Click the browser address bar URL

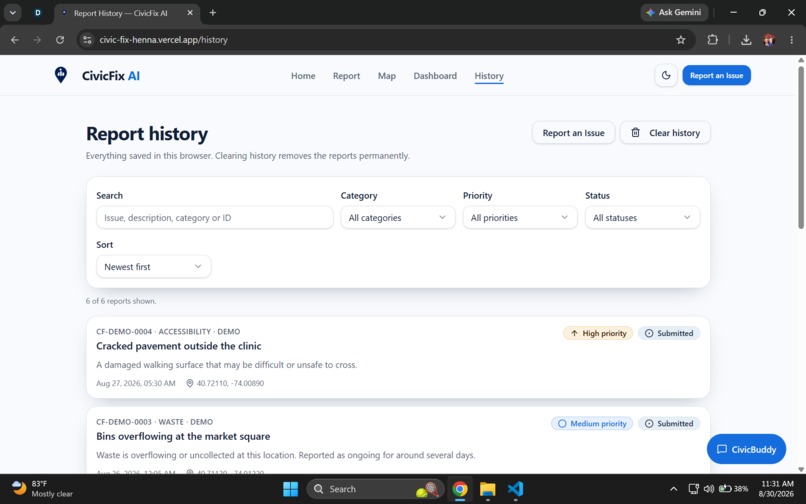coord(163,40)
